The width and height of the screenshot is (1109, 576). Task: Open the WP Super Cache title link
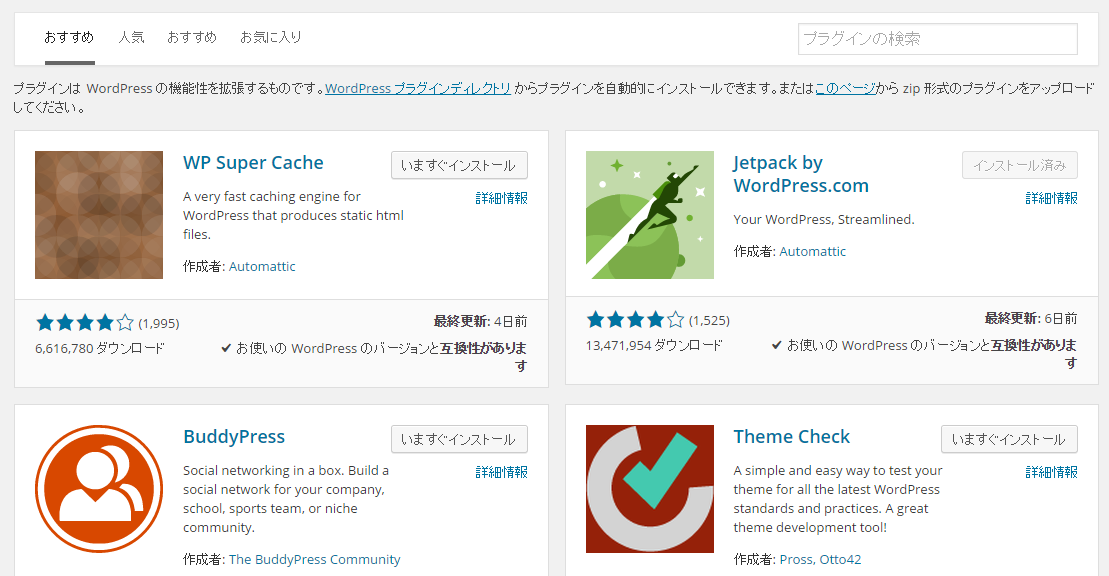click(x=253, y=163)
